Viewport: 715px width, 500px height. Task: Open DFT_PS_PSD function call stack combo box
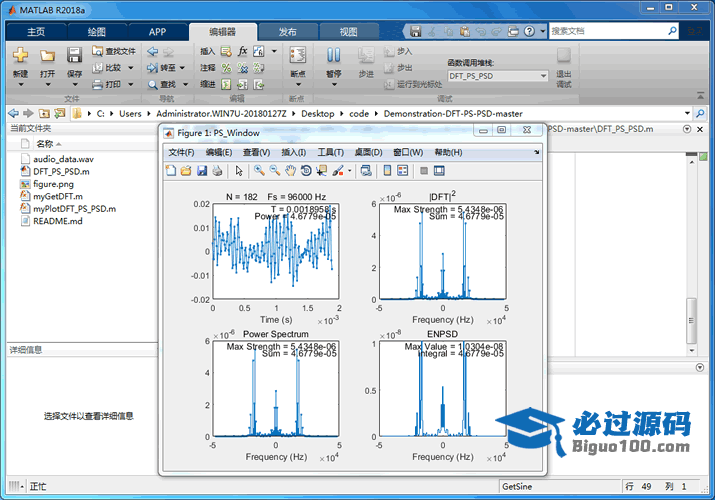pos(497,76)
